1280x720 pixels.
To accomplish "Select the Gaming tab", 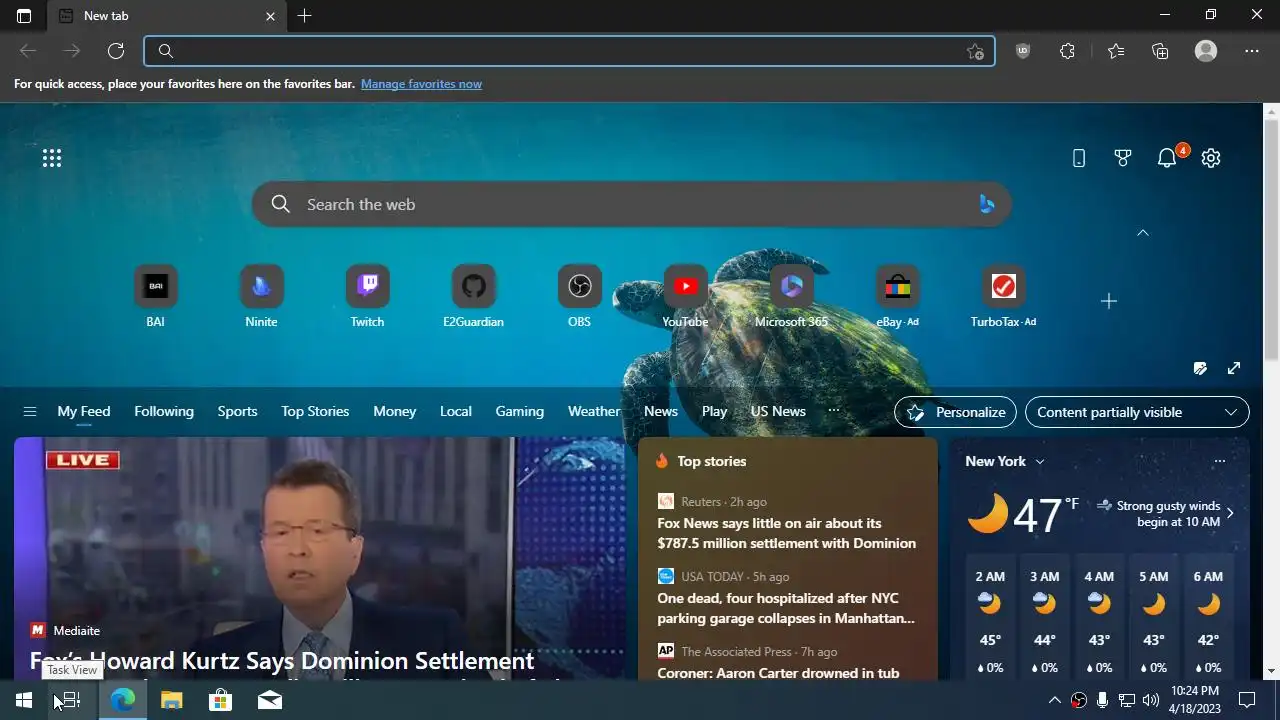I will (520, 412).
